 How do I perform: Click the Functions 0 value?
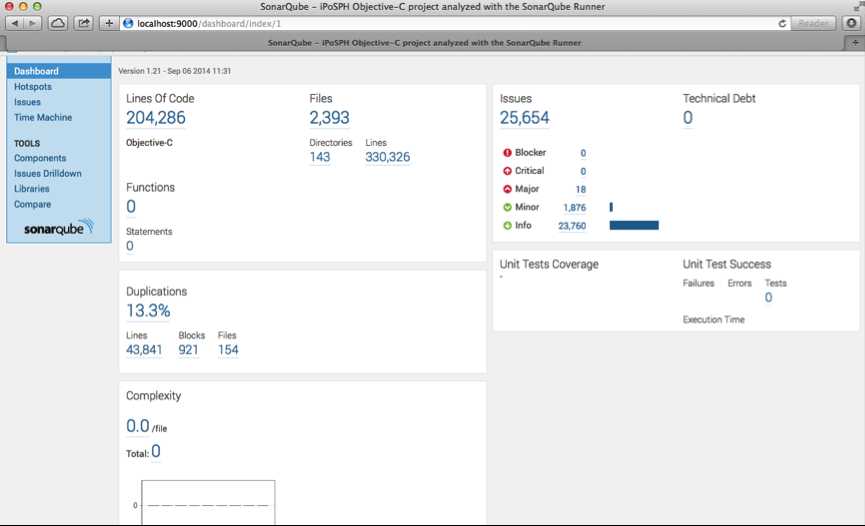click(131, 206)
